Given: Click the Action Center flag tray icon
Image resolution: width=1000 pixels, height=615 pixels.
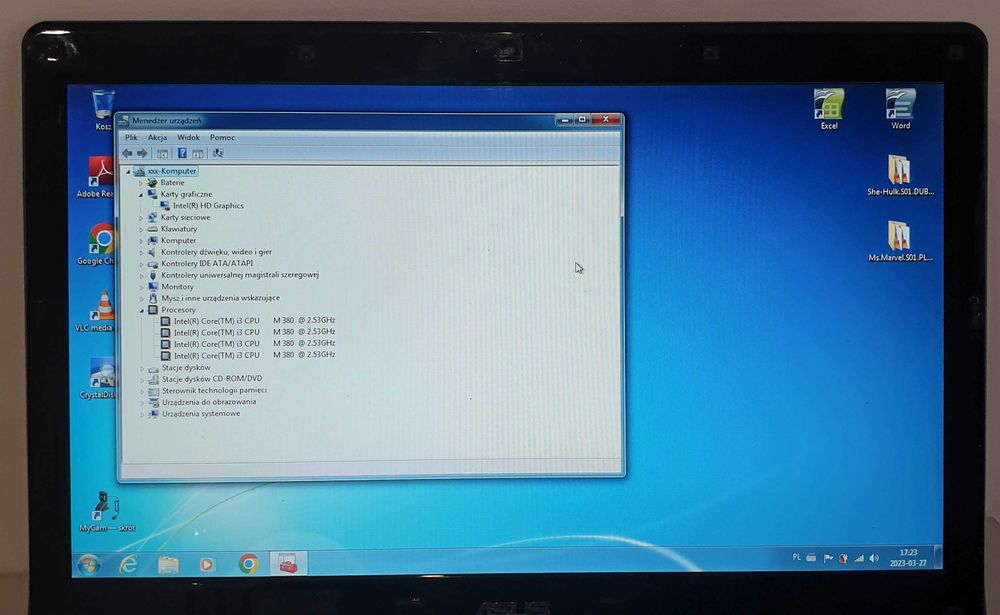Looking at the screenshot, I should coord(828,558).
